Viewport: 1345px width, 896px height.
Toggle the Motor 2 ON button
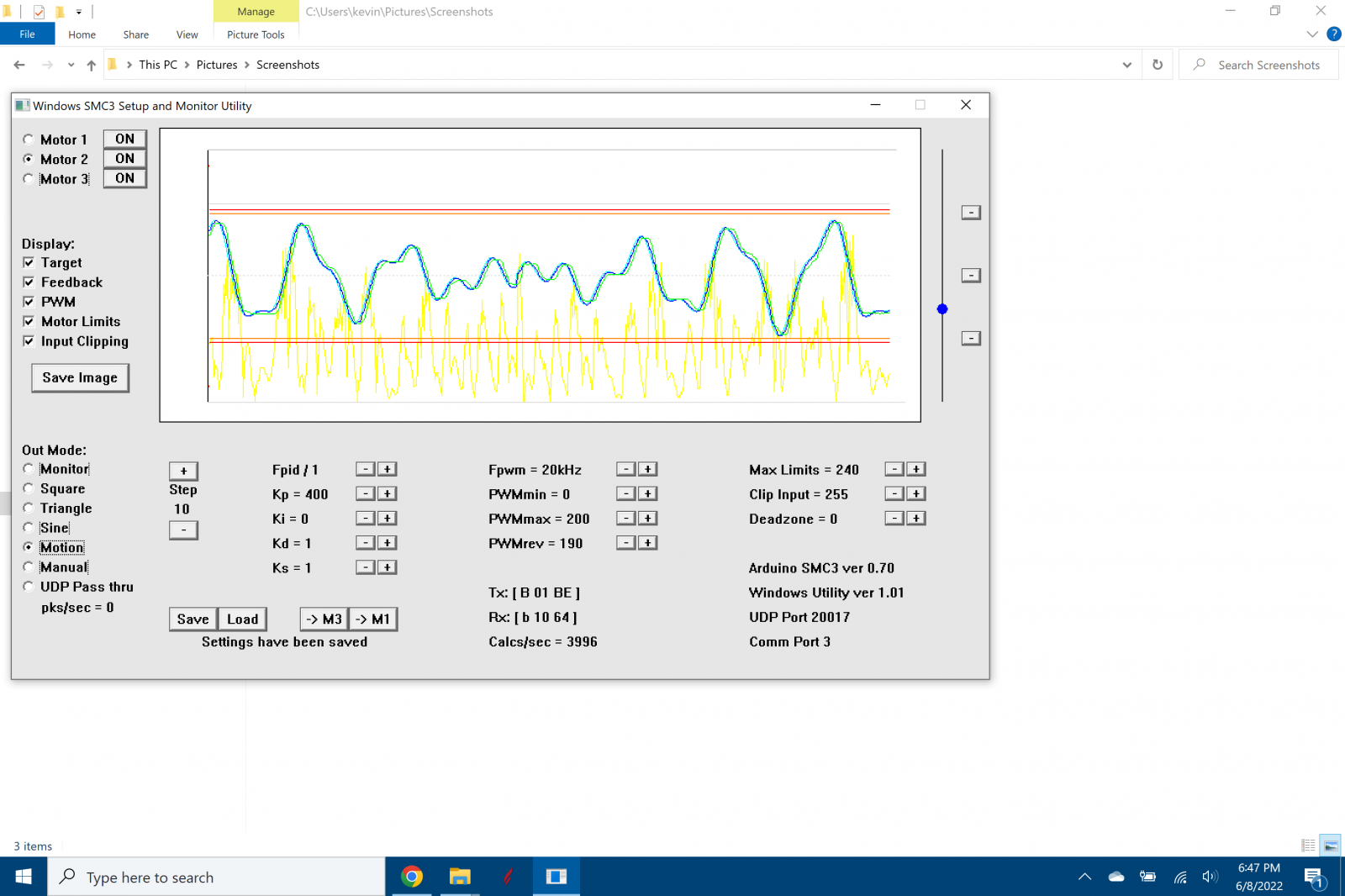pyautogui.click(x=124, y=158)
